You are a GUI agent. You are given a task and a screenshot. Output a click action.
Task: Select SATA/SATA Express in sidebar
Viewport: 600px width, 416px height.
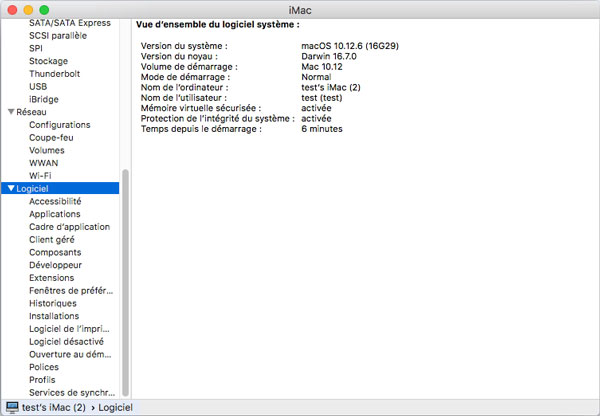pyautogui.click(x=70, y=23)
